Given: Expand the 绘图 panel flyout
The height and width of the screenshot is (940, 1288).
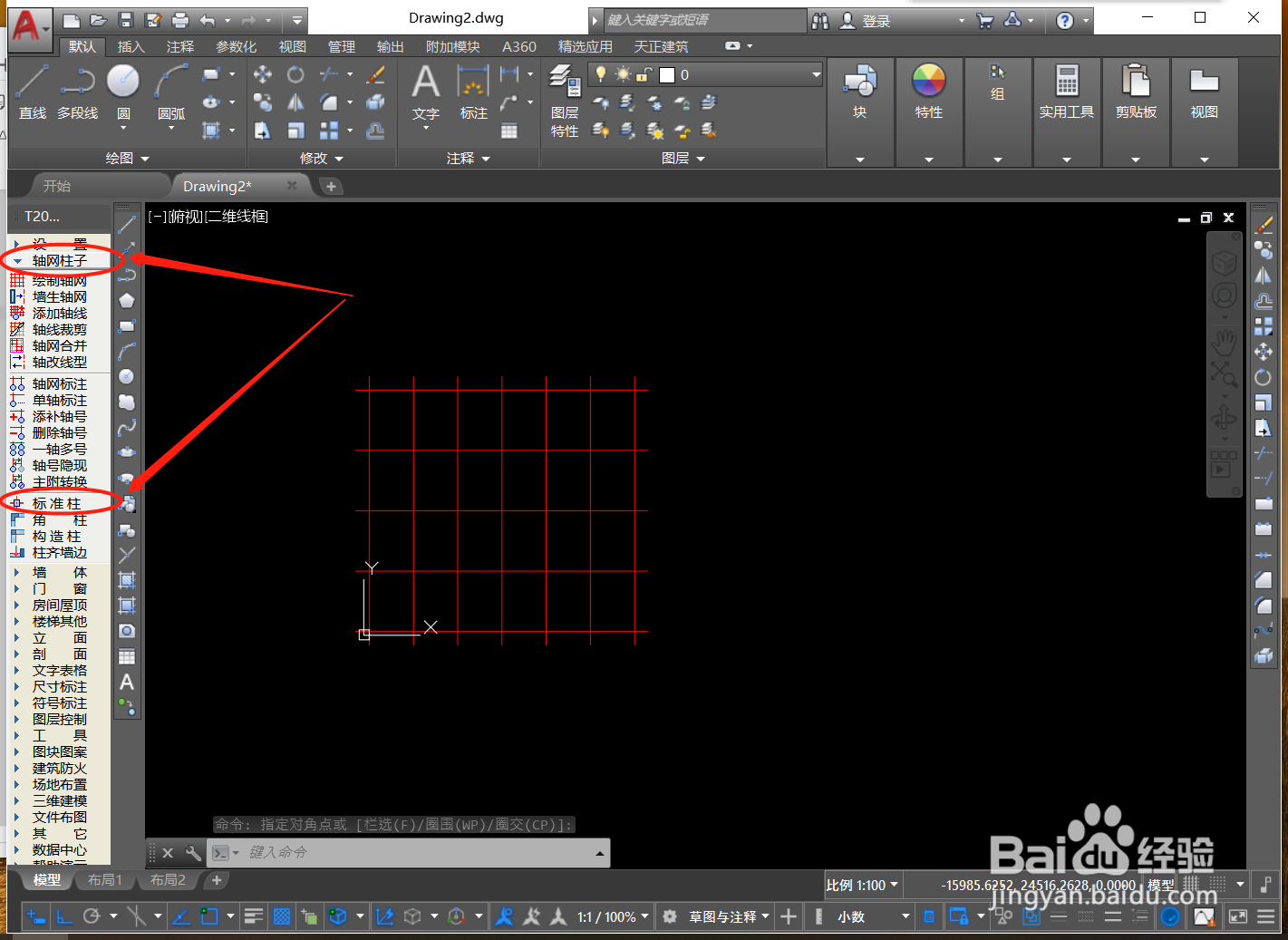Looking at the screenshot, I should tap(127, 158).
